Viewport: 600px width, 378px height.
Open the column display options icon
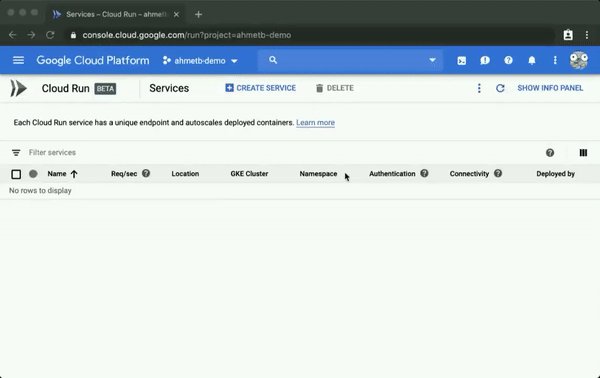(x=583, y=153)
